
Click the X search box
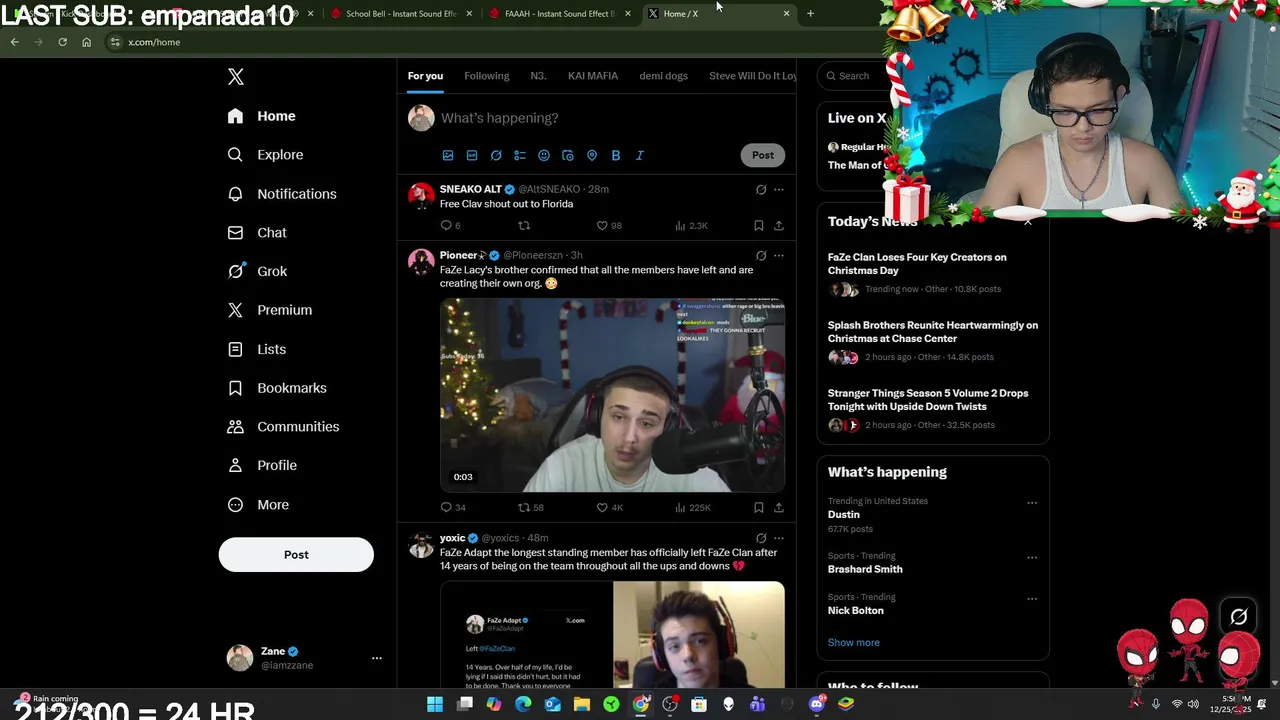click(x=850, y=76)
